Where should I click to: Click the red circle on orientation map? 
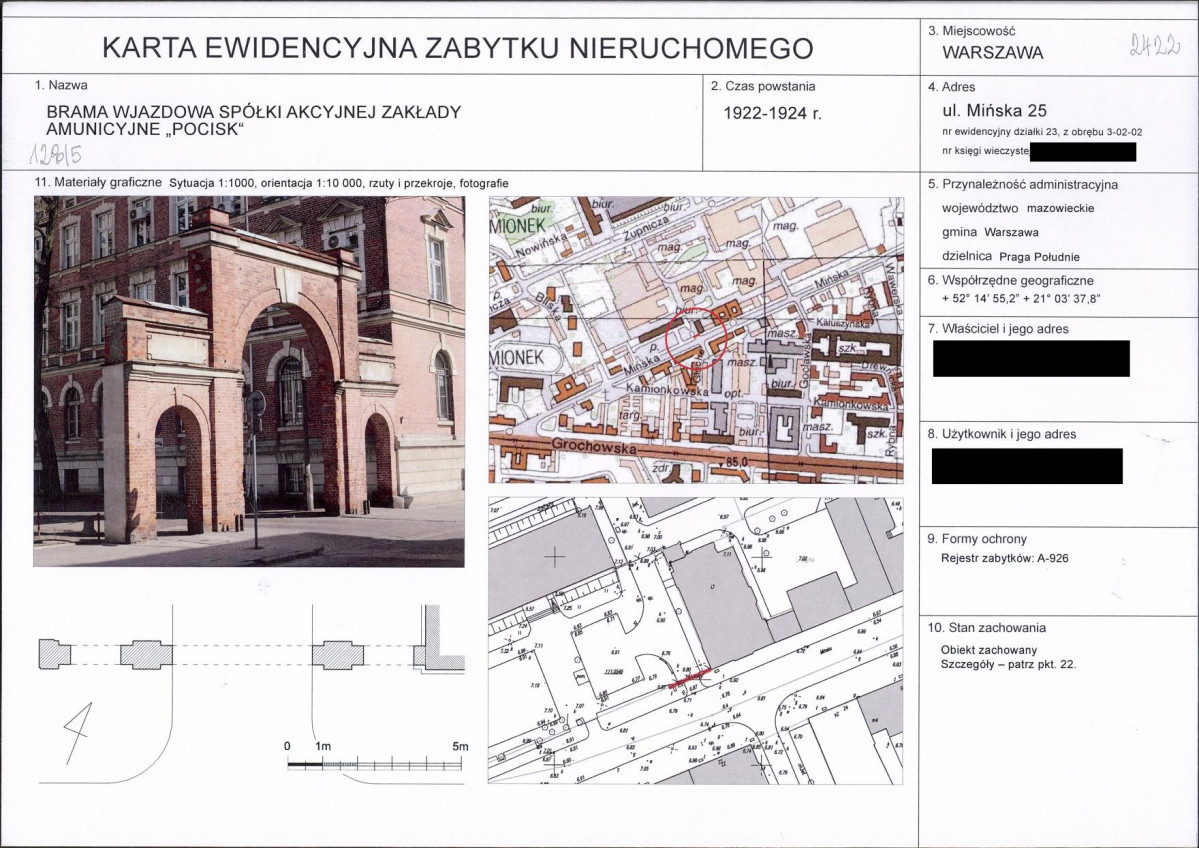click(696, 337)
